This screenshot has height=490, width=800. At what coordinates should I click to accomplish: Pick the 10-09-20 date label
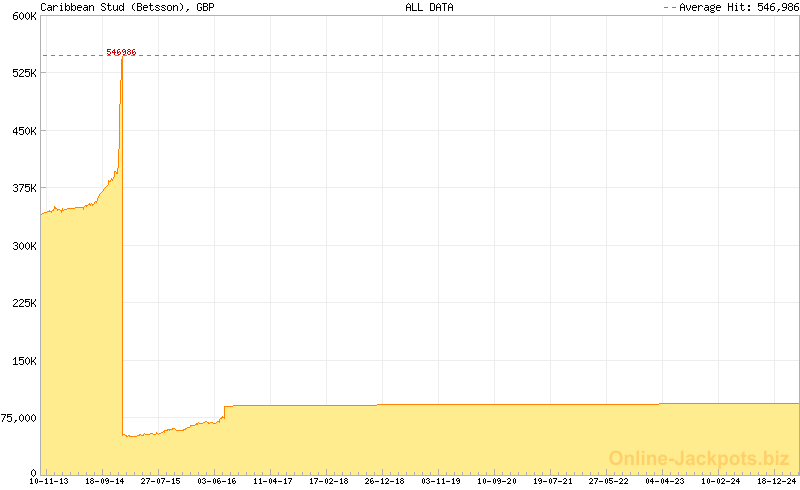497,481
